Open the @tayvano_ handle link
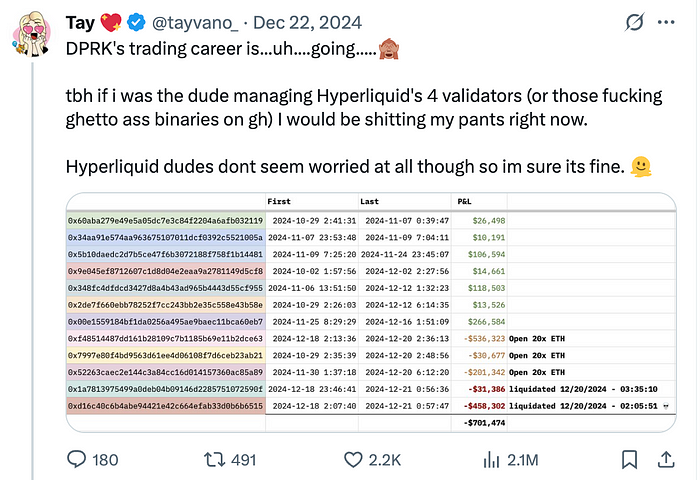The image size is (700, 480). click(x=195, y=23)
